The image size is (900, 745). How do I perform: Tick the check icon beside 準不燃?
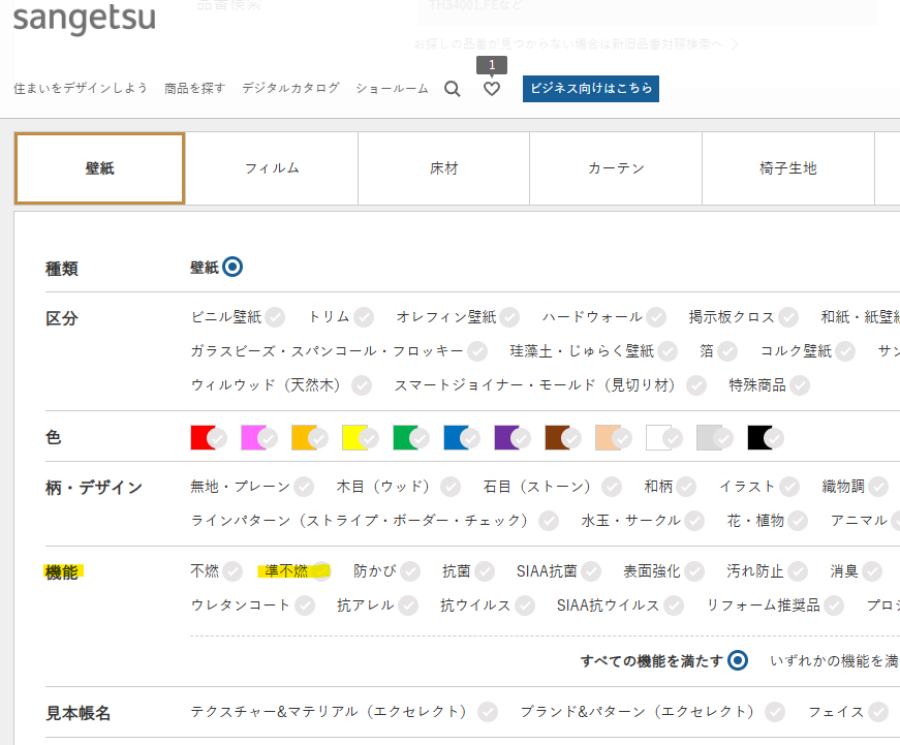[321, 572]
